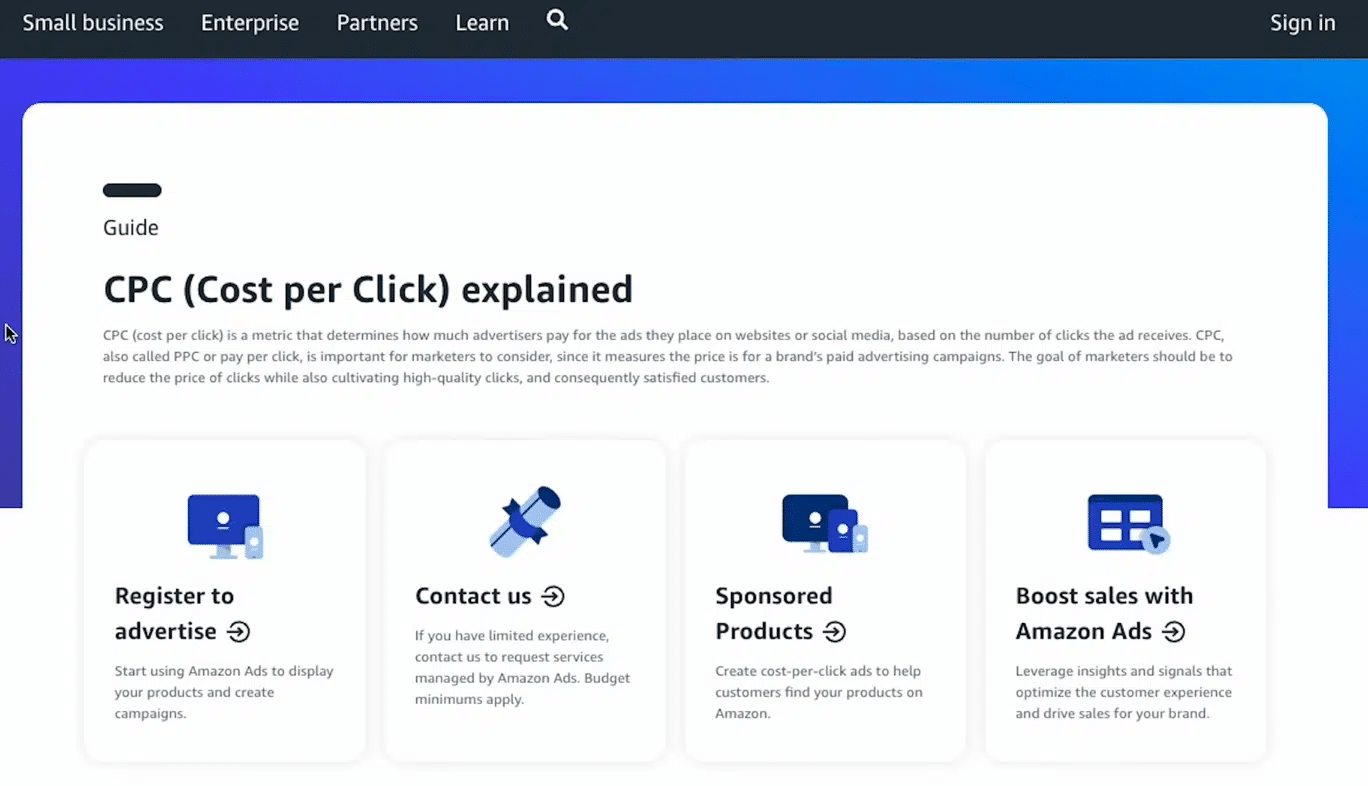
Task: Click the arrow icon after Boost sales with Amazon Ads
Action: [x=1174, y=632]
